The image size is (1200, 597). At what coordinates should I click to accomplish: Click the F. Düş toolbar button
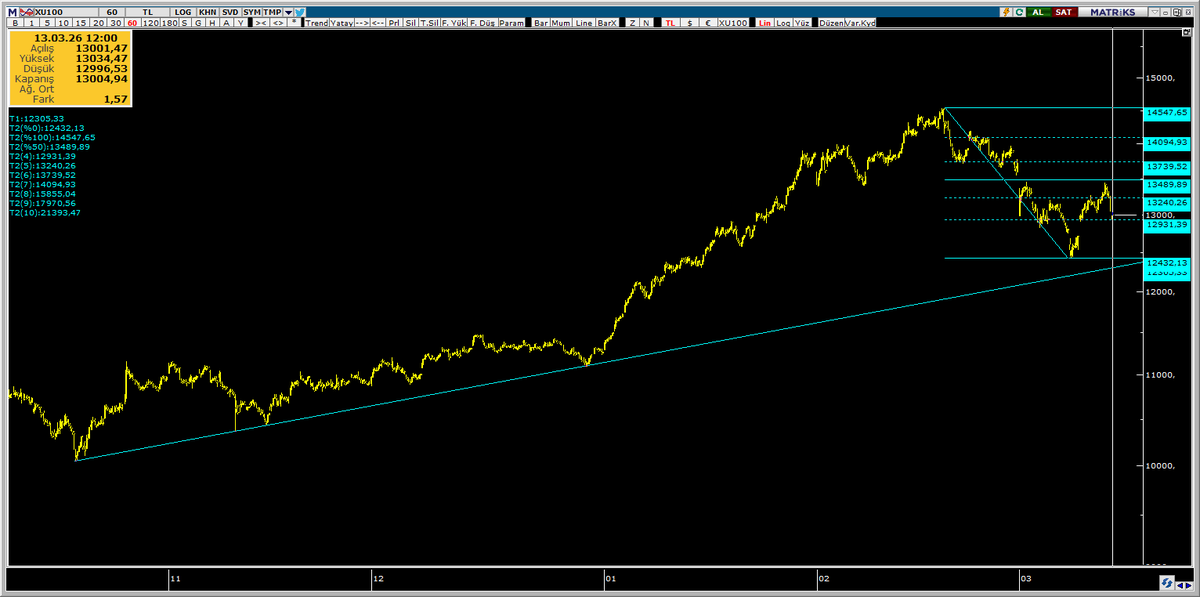pos(482,23)
